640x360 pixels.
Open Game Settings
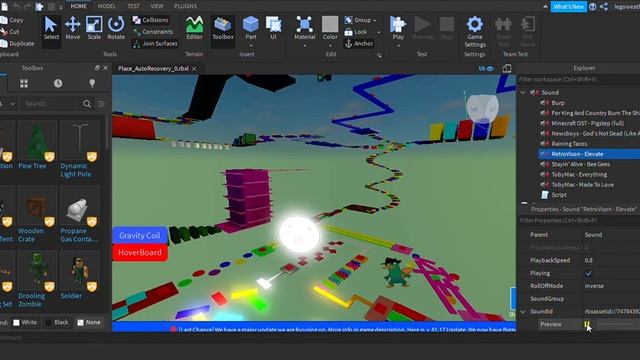(475, 32)
